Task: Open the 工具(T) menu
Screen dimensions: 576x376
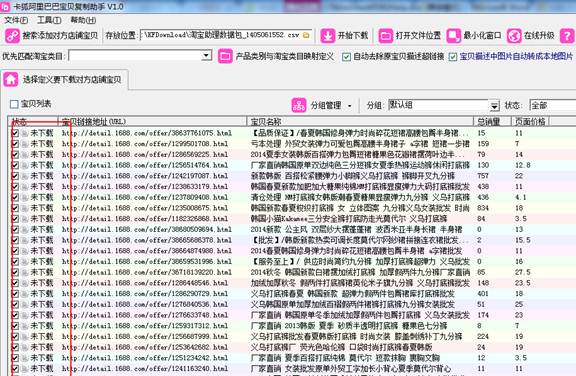Action: point(49,20)
